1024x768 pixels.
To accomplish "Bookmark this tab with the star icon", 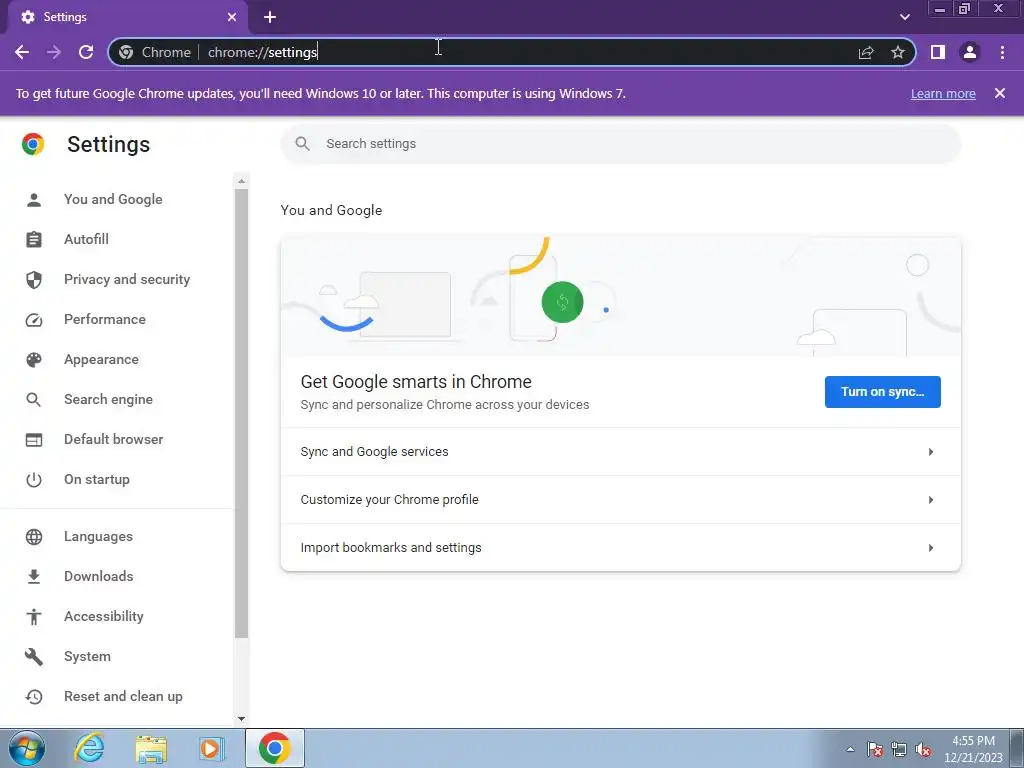I will click(x=898, y=52).
